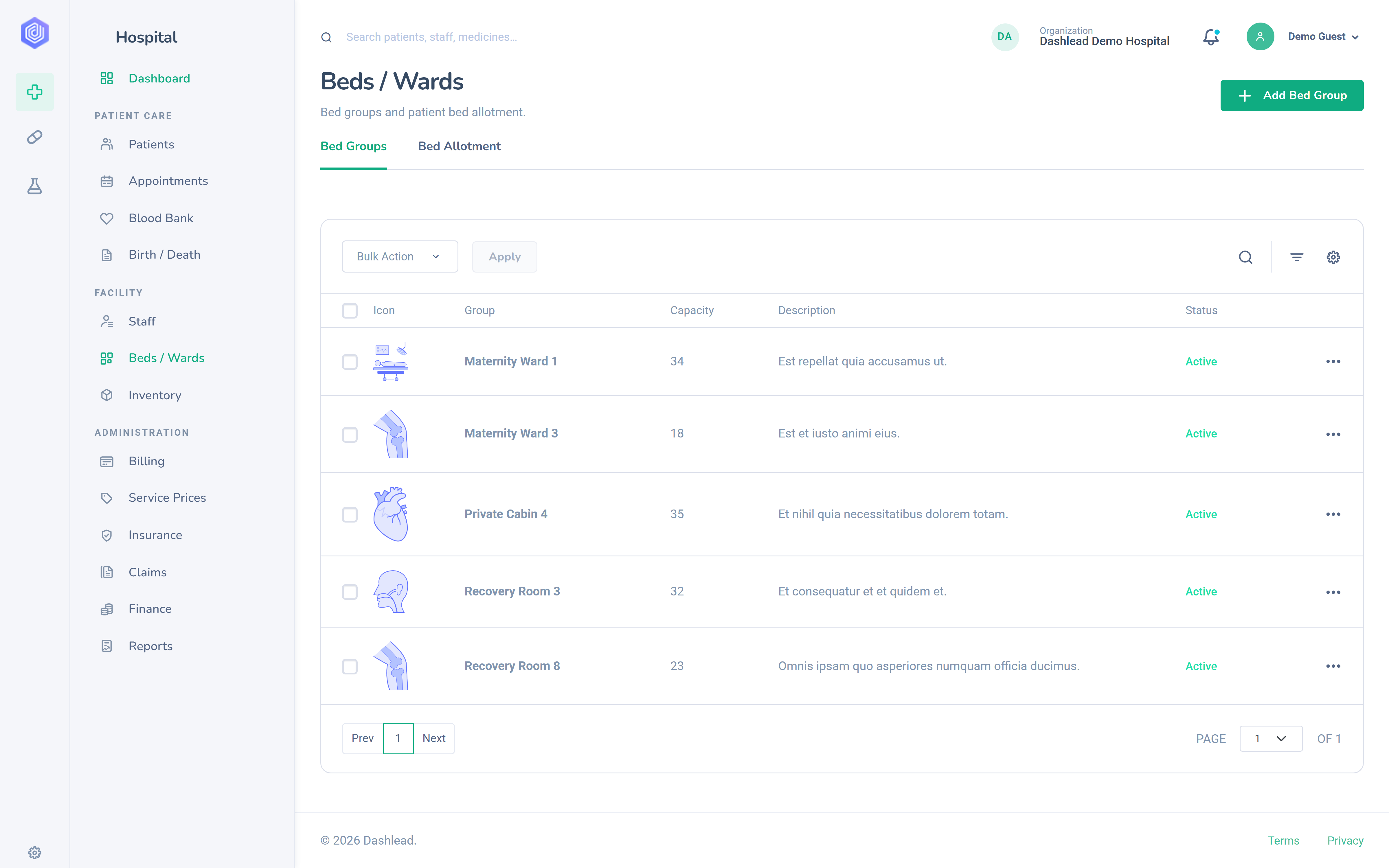Check the Private Cabin 4 row checkbox
Image resolution: width=1389 pixels, height=868 pixels.
pos(350,514)
